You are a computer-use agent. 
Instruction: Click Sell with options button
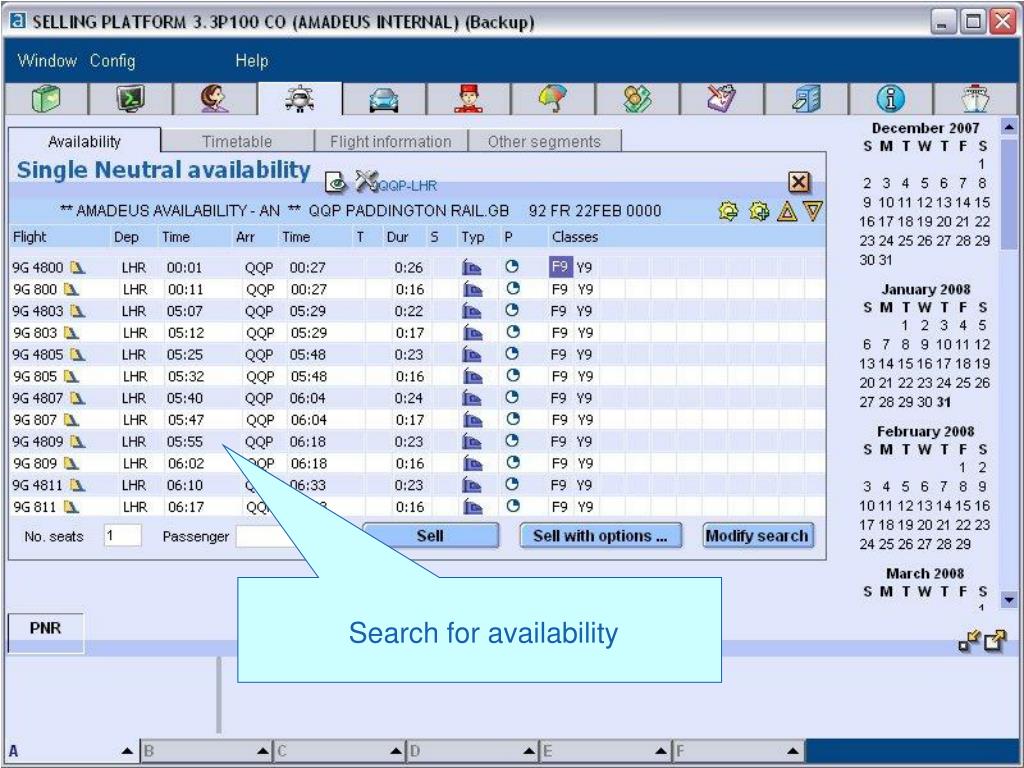point(600,536)
